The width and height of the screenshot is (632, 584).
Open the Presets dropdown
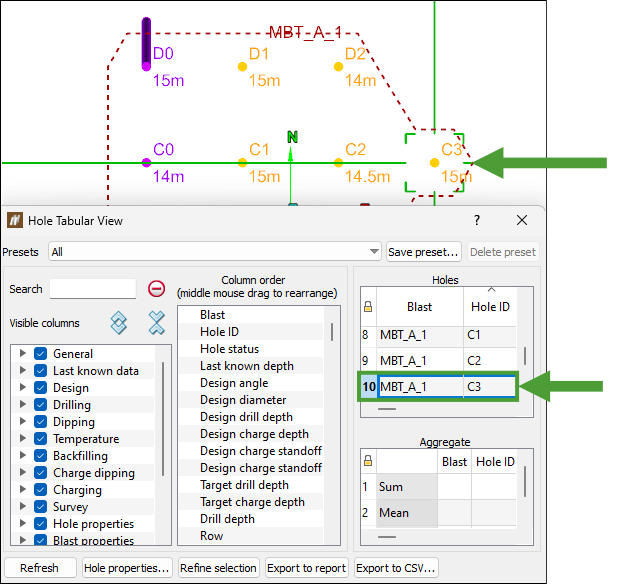click(x=214, y=251)
